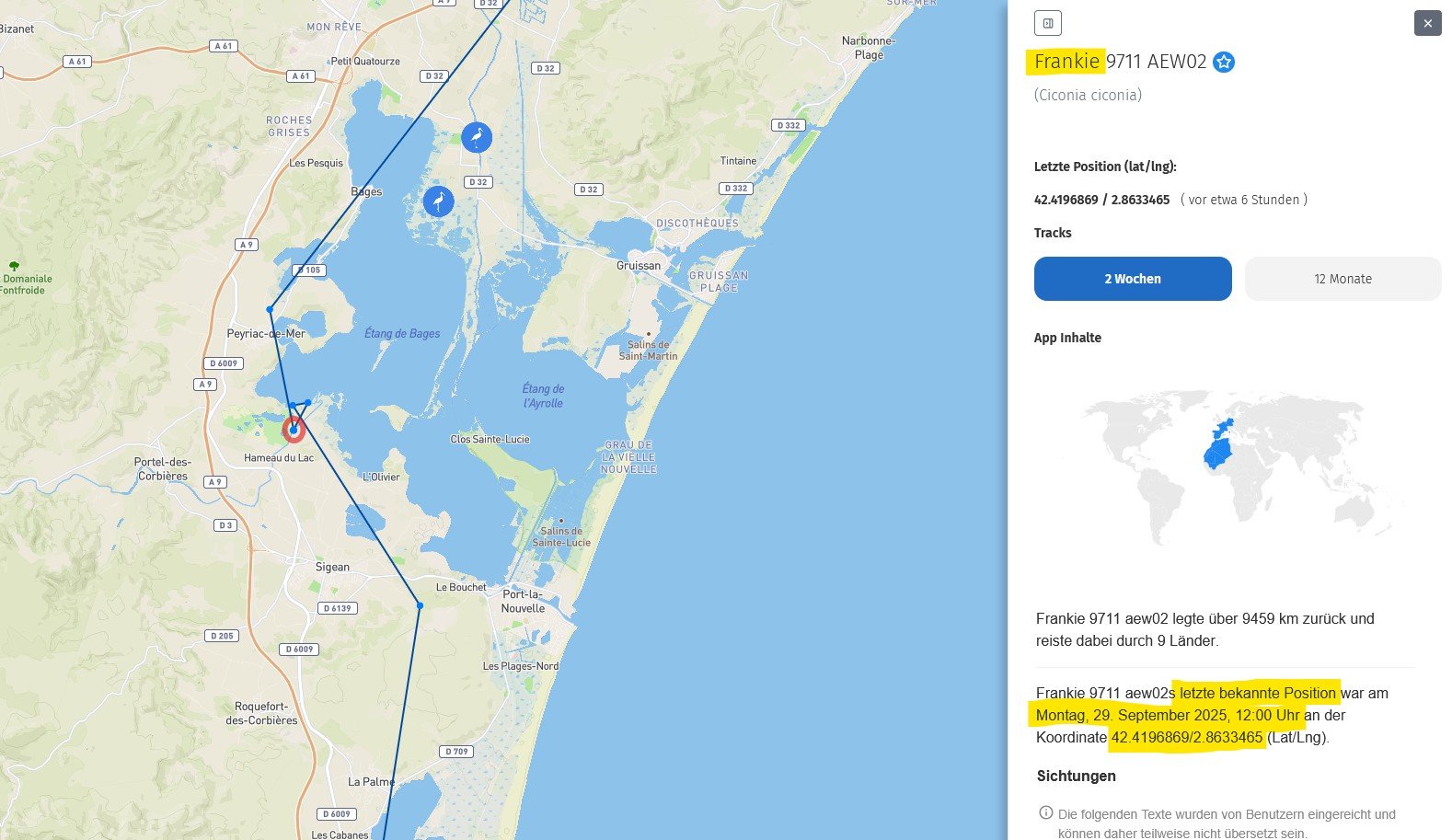Select the stork marker near Bages
Image resolution: width=1452 pixels, height=840 pixels.
coord(439,201)
